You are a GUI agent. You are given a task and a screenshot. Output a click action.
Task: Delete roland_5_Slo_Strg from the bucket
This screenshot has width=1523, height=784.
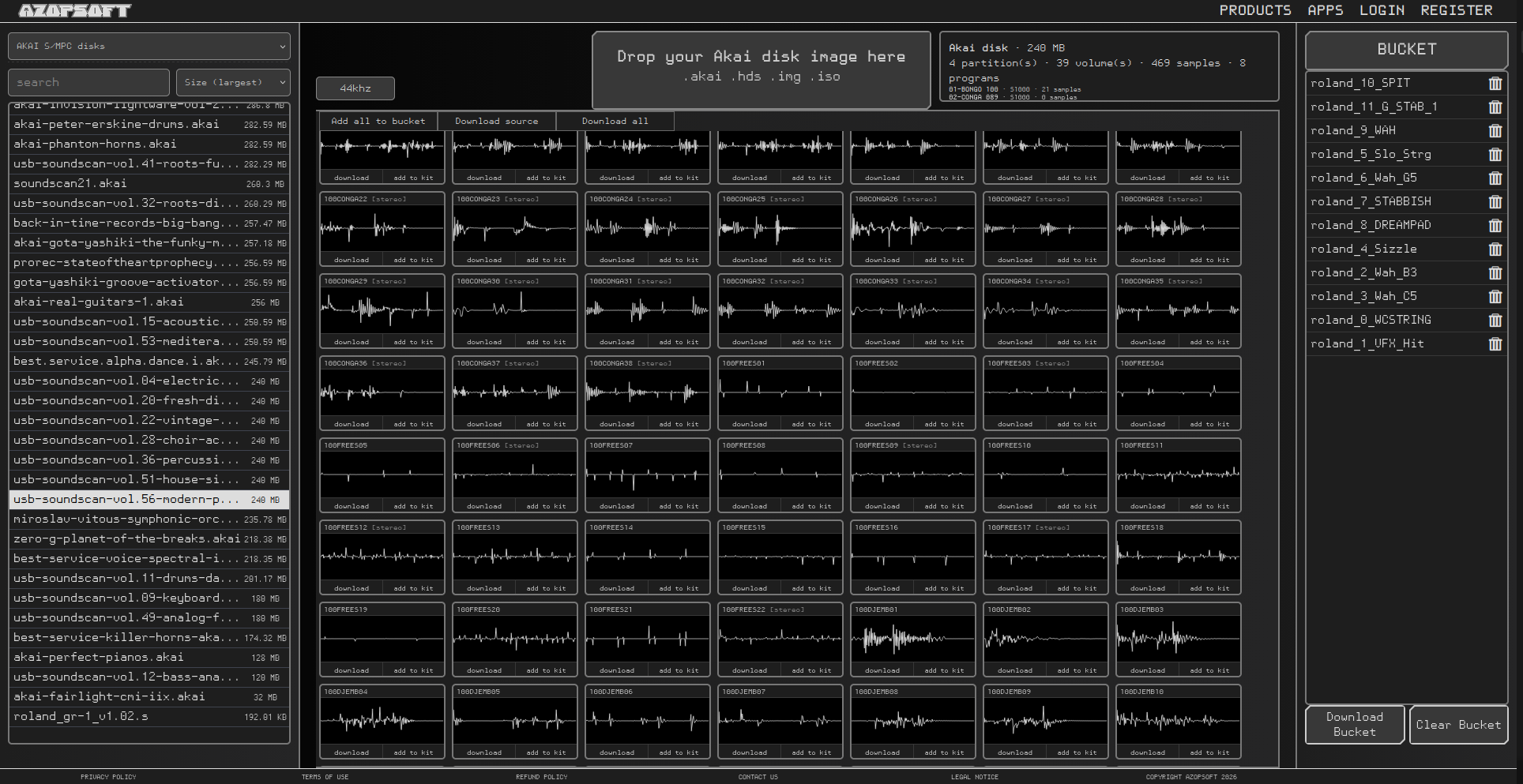[x=1495, y=154]
